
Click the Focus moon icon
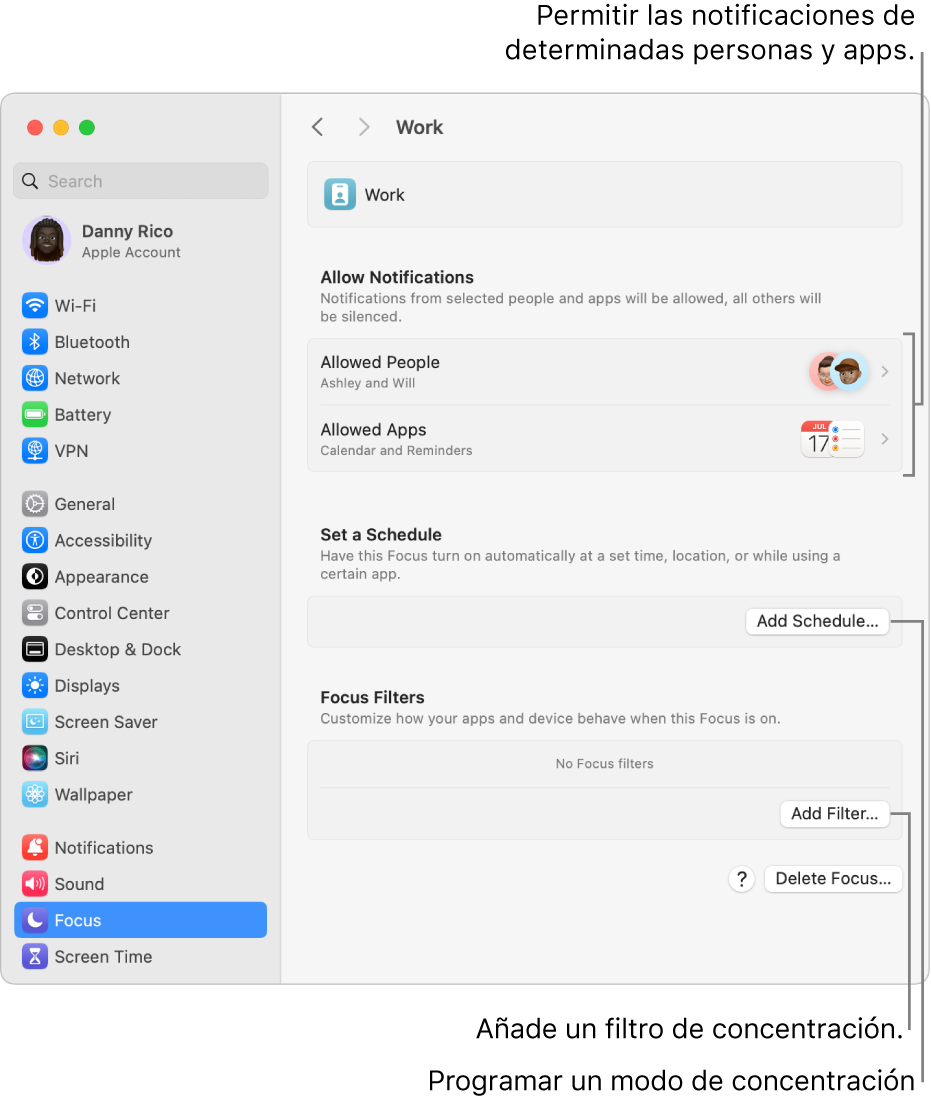(34, 920)
